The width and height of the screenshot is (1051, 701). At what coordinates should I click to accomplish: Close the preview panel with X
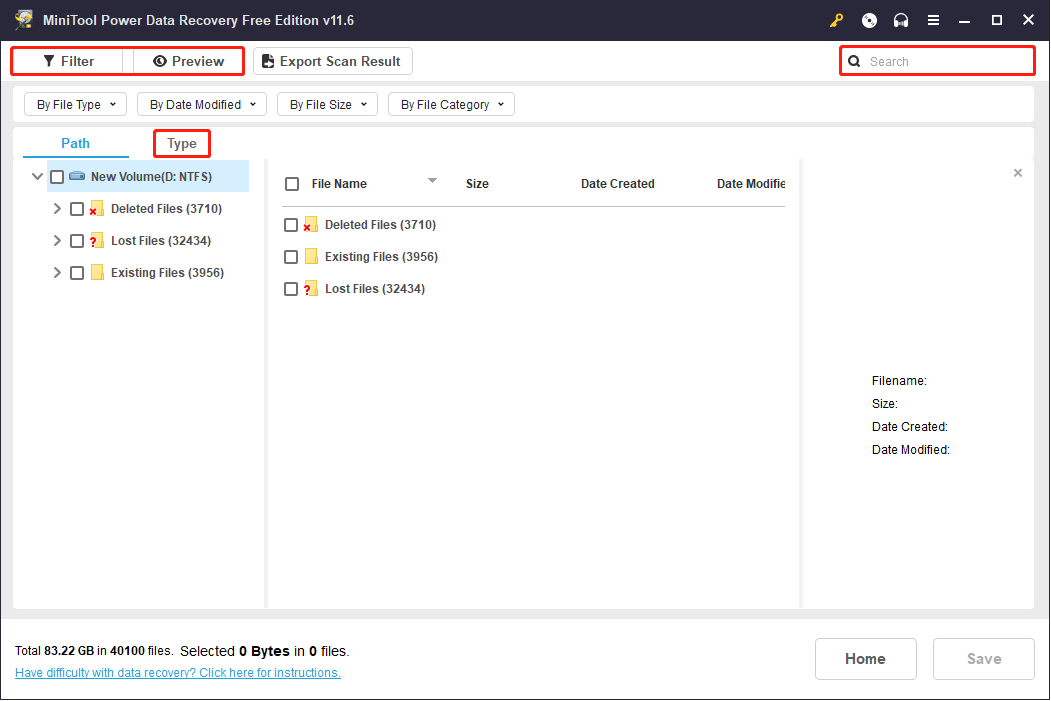click(x=1017, y=173)
